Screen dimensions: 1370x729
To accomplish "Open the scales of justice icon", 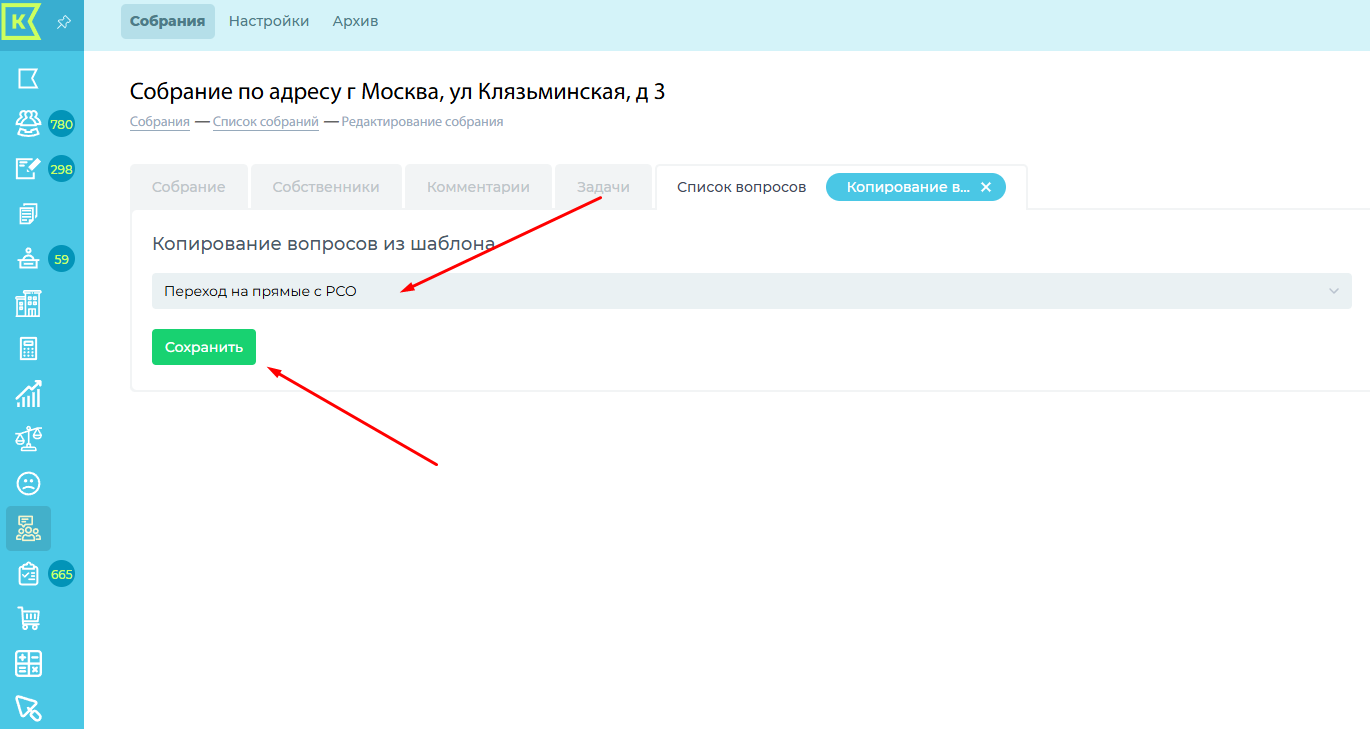I will click(x=28, y=439).
